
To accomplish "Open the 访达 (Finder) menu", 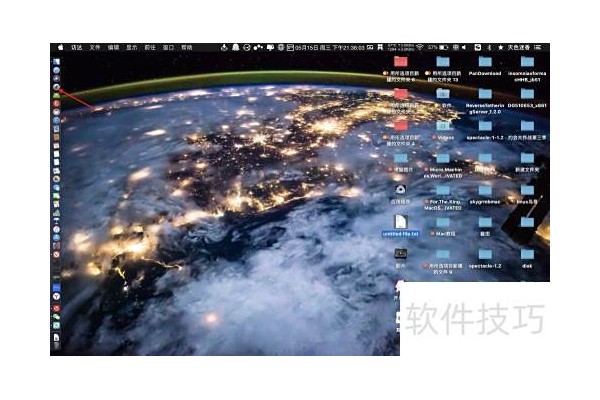I will (77, 47).
